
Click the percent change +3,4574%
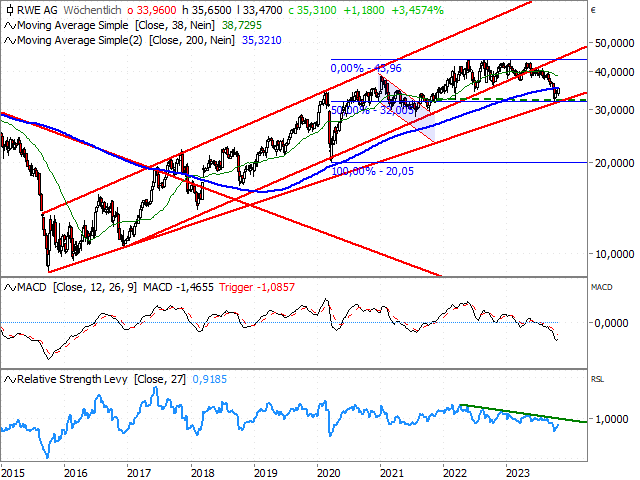[x=418, y=10]
